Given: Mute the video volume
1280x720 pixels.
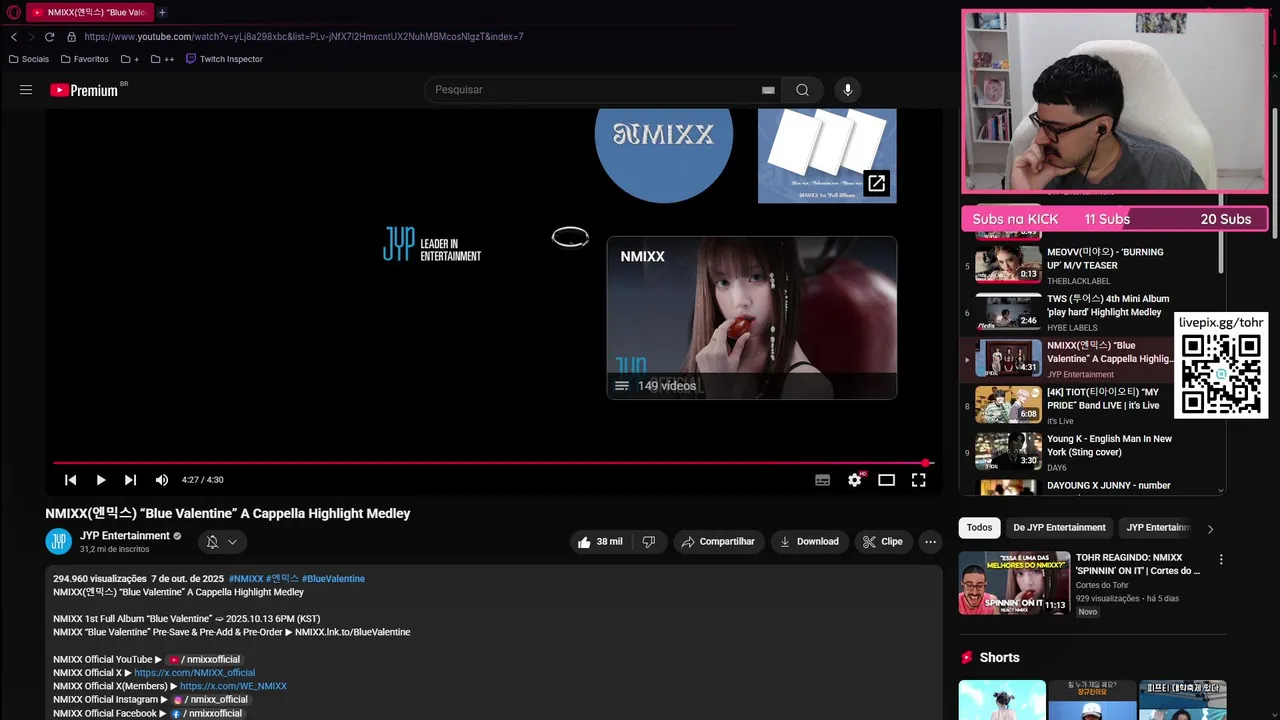Looking at the screenshot, I should click(161, 480).
